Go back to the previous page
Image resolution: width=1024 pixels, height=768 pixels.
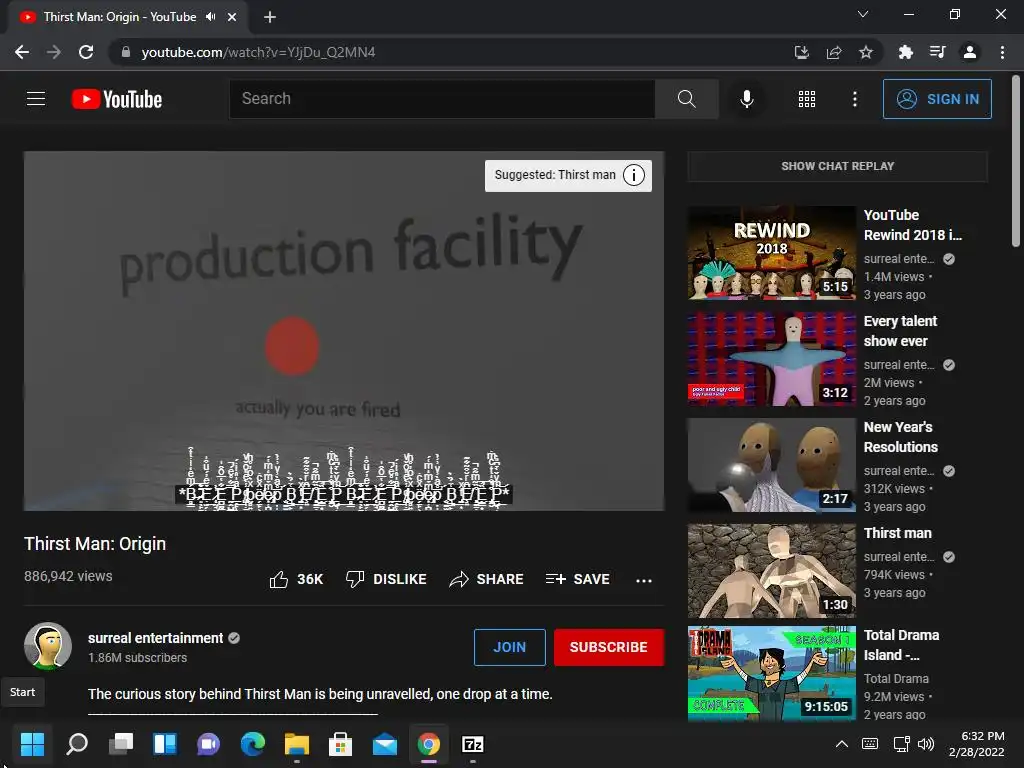pos(22,52)
